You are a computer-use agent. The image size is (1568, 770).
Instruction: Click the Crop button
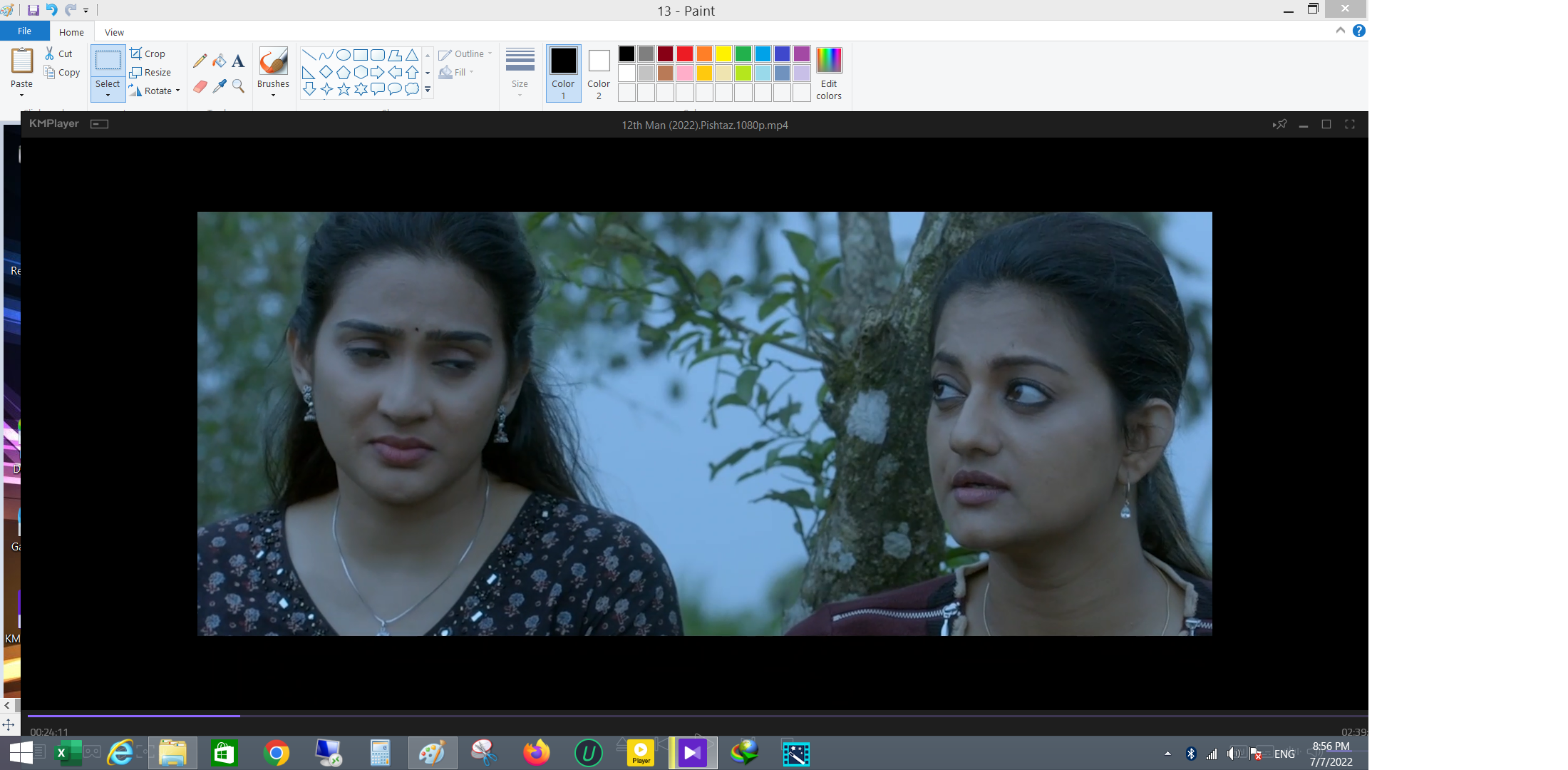(148, 53)
